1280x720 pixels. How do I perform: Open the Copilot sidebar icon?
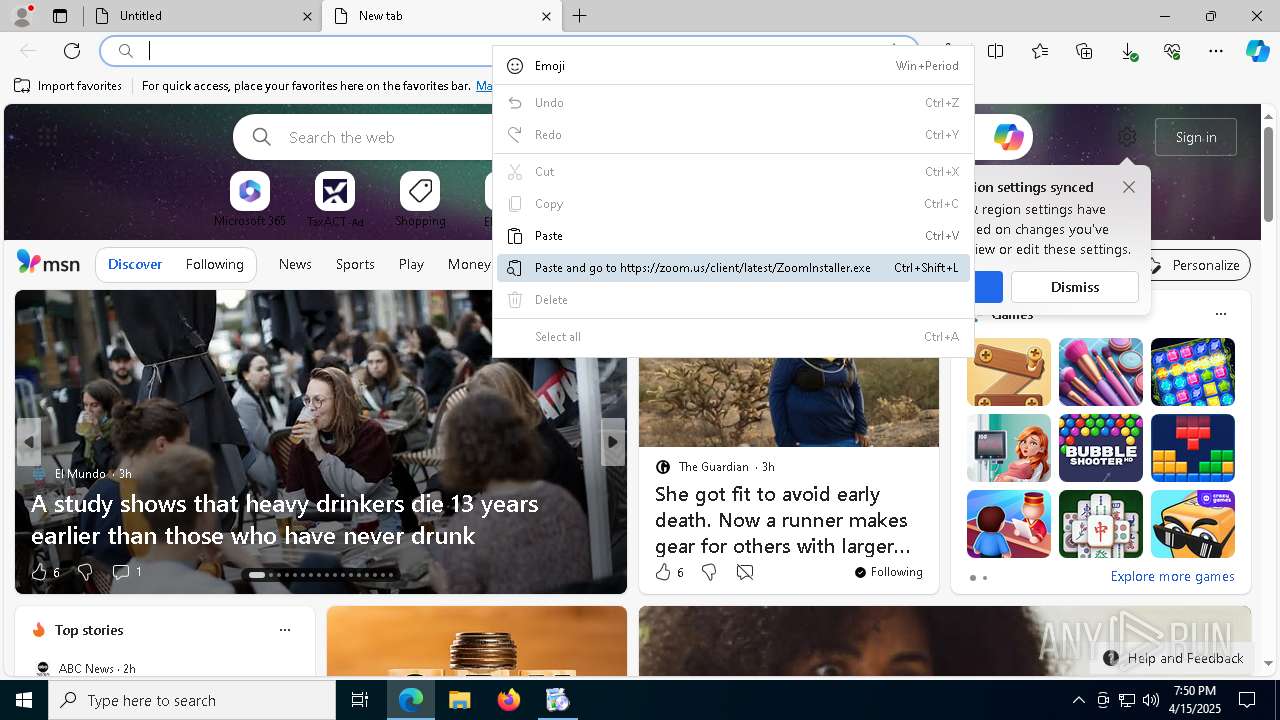click(1258, 51)
